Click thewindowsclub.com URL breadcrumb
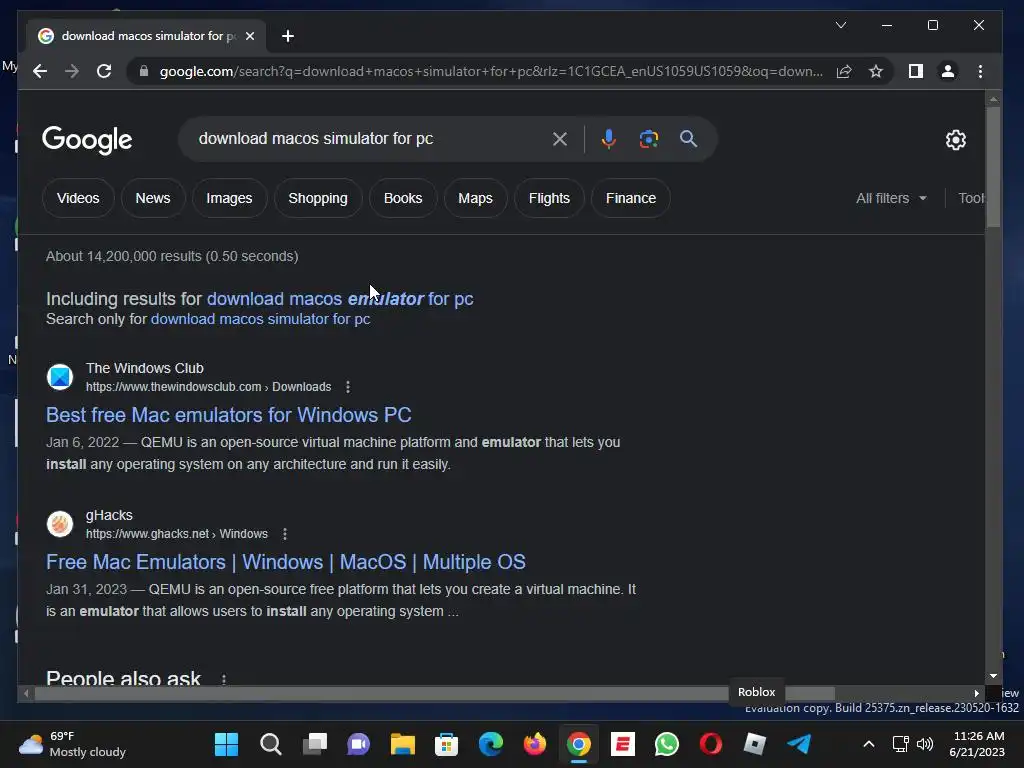Screen dimensions: 1024x768 tap(208, 387)
